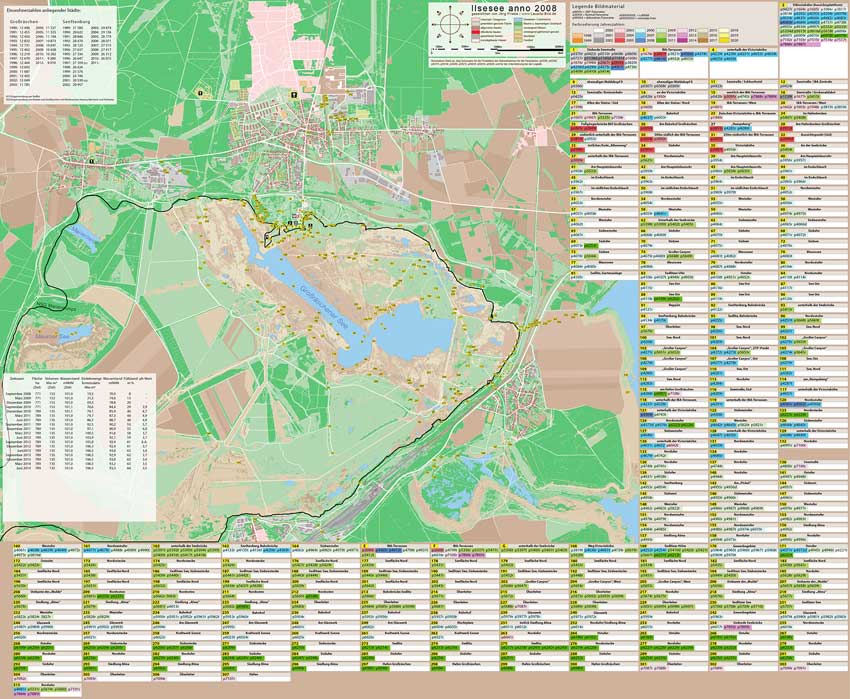
Task: Click the info marker in the western village
Action: click(x=91, y=161)
